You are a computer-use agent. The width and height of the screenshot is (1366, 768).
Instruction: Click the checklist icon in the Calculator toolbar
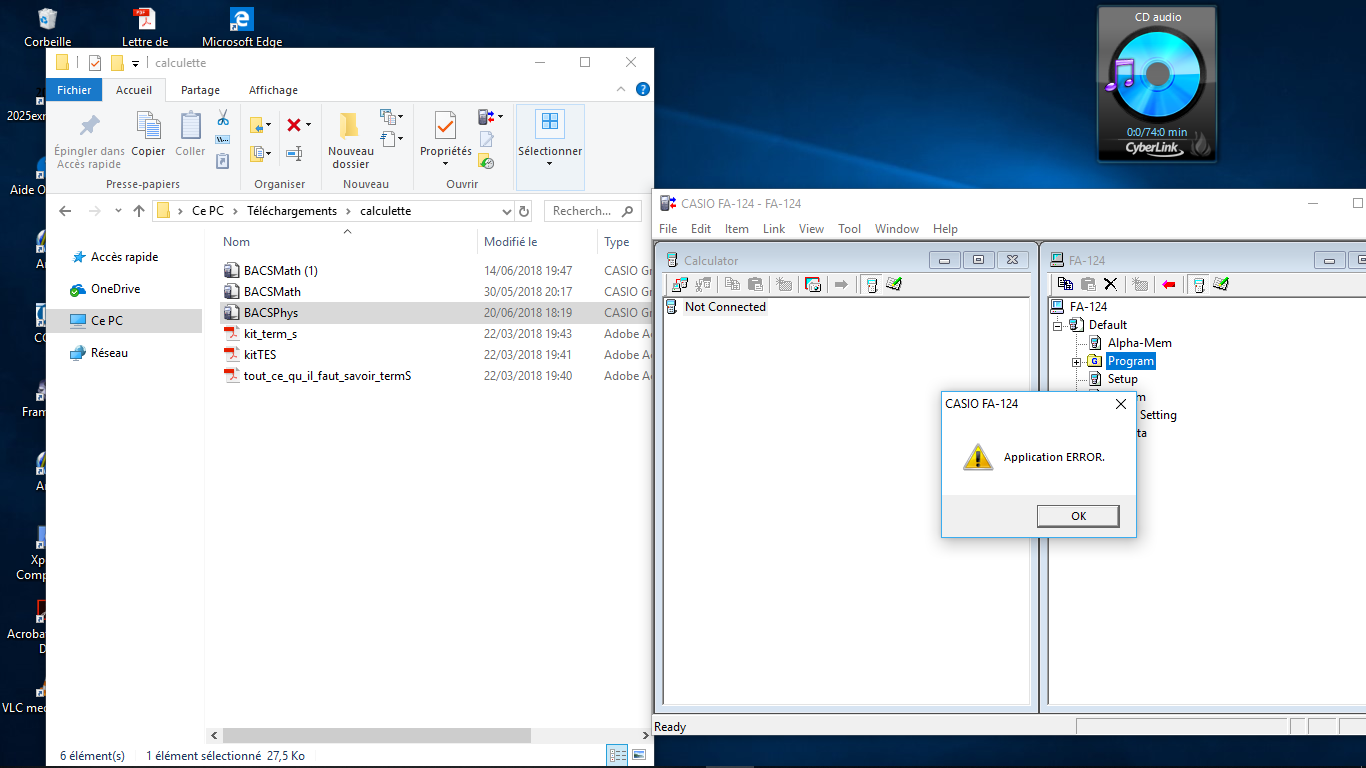tap(894, 285)
